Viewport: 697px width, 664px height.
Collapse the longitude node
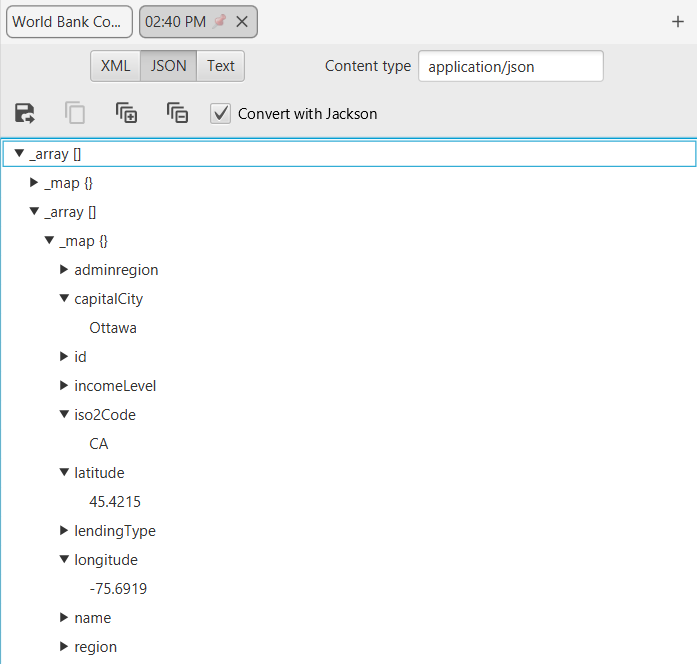coord(64,559)
